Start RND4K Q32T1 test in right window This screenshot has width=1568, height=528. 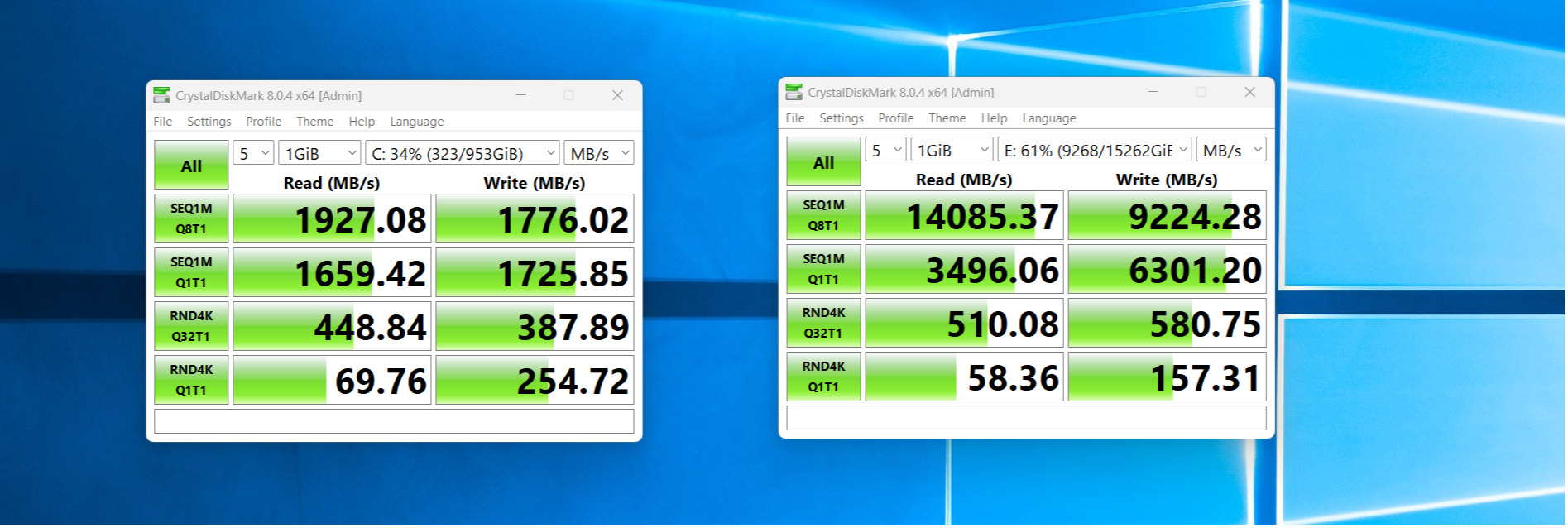click(x=823, y=323)
